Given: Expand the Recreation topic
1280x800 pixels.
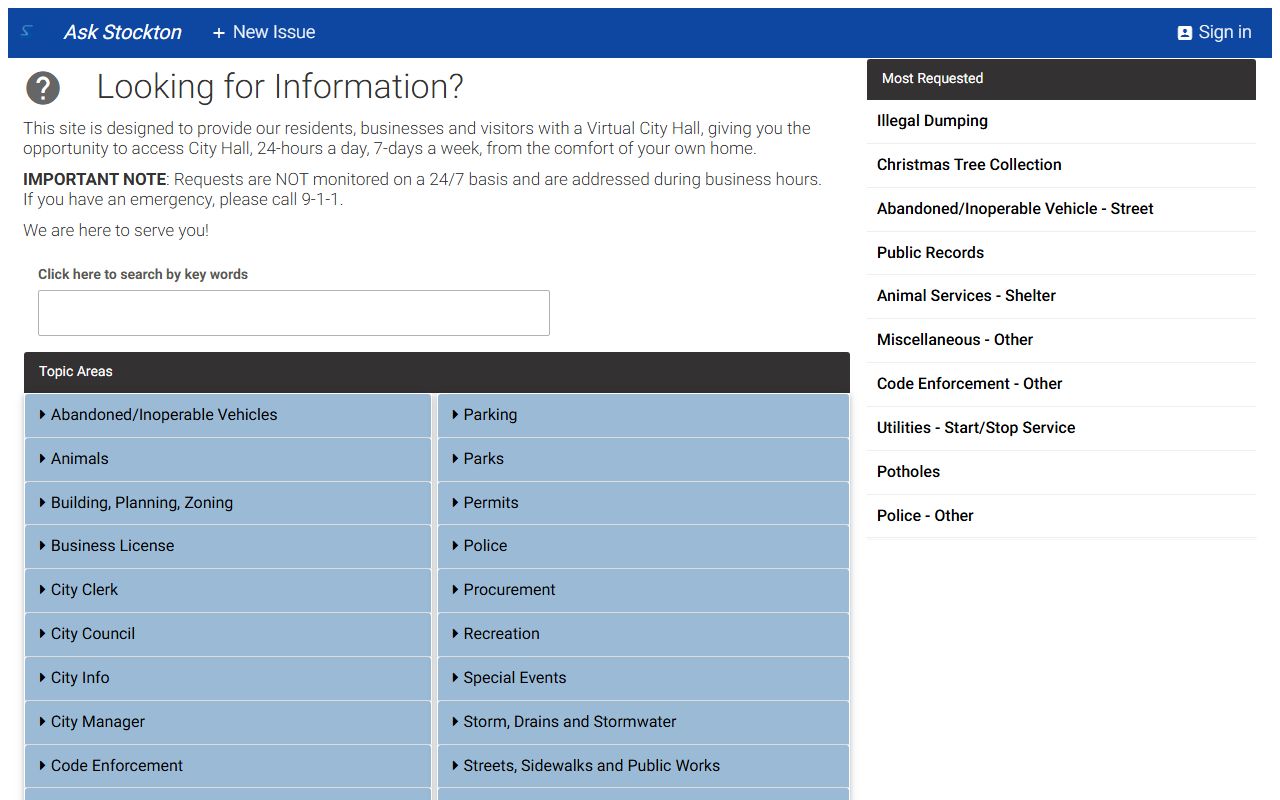Looking at the screenshot, I should click(643, 634).
